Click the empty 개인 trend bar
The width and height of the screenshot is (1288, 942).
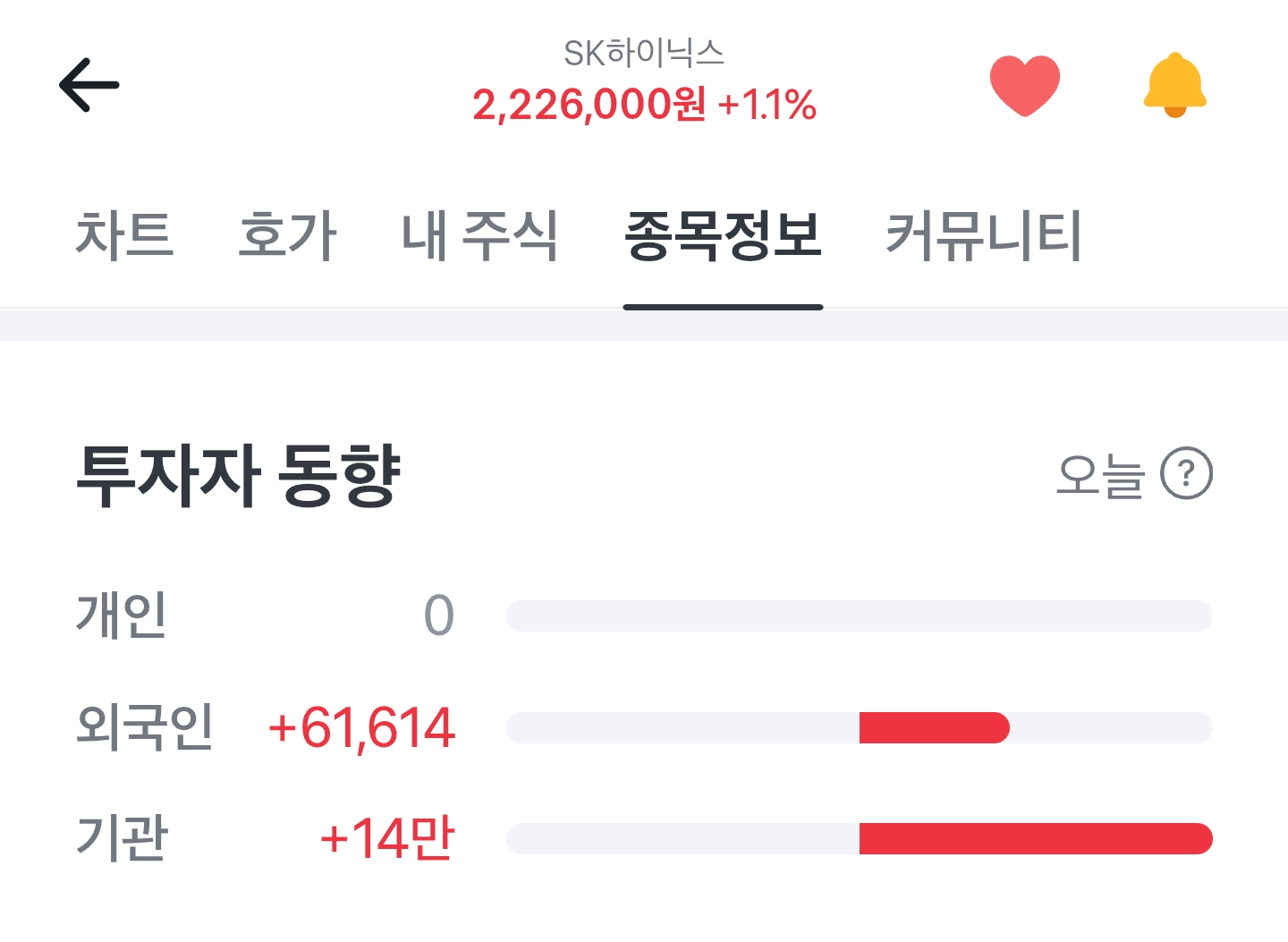click(x=860, y=616)
